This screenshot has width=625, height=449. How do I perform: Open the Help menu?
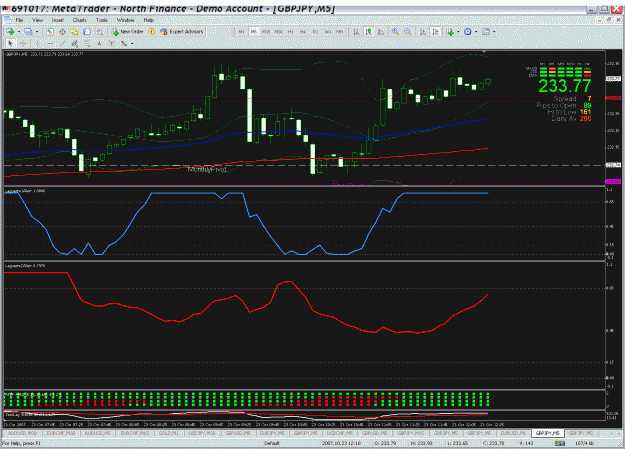[148, 20]
